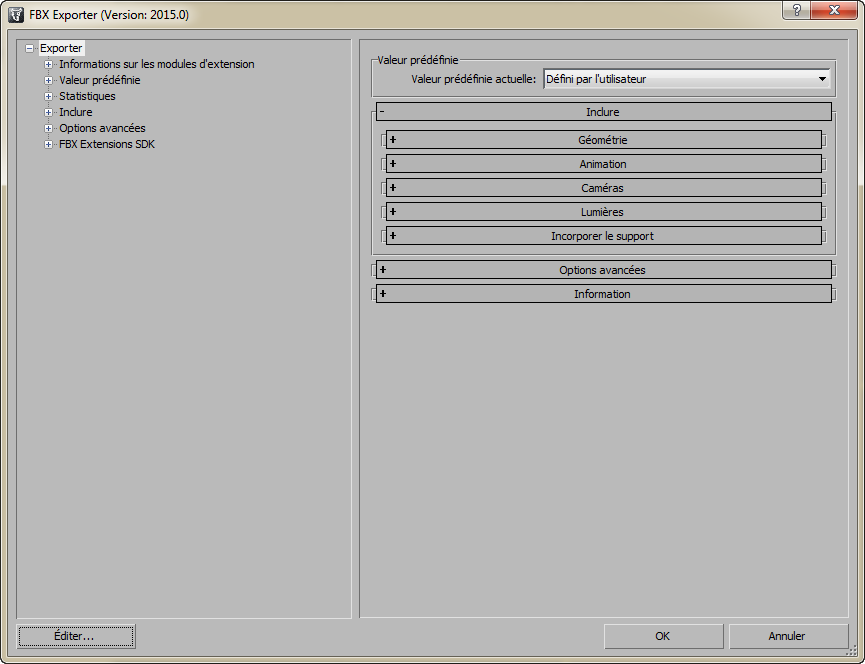Viewport: 865px width, 664px height.
Task: Select Valeur prédéfinie in the tree
Action: click(x=100, y=80)
